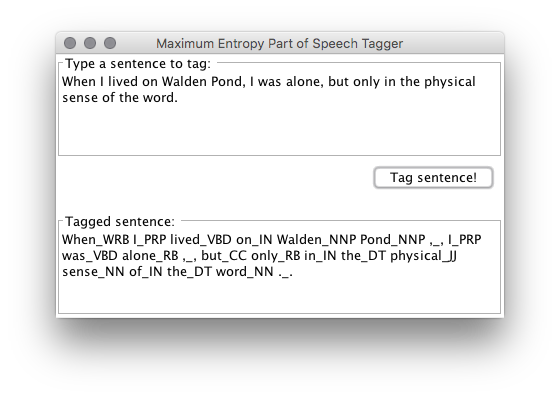Place cursor in empty area of sentence input box
The image size is (560, 398).
click(279, 130)
